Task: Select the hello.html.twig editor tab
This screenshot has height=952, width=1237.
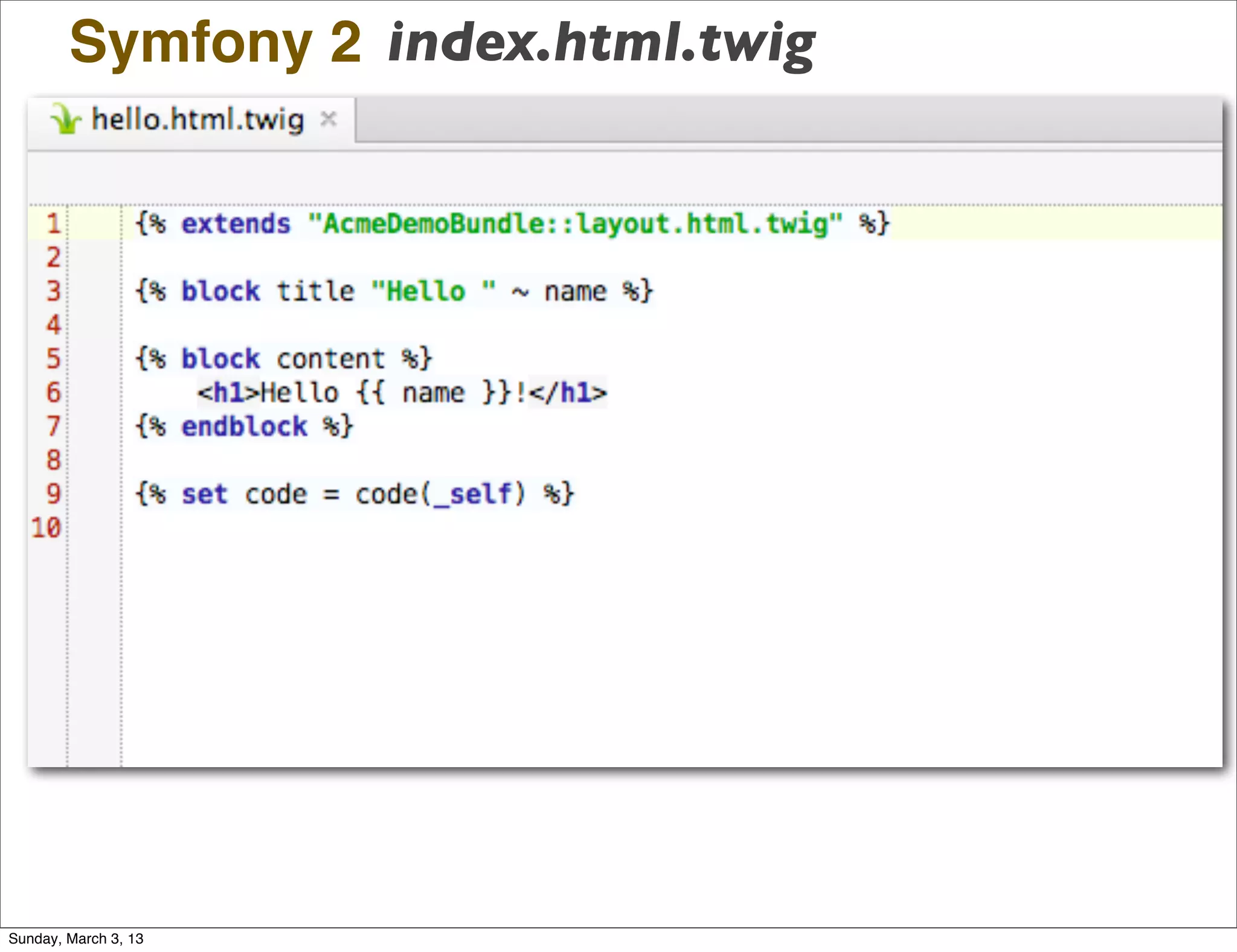Action: pyautogui.click(x=192, y=120)
